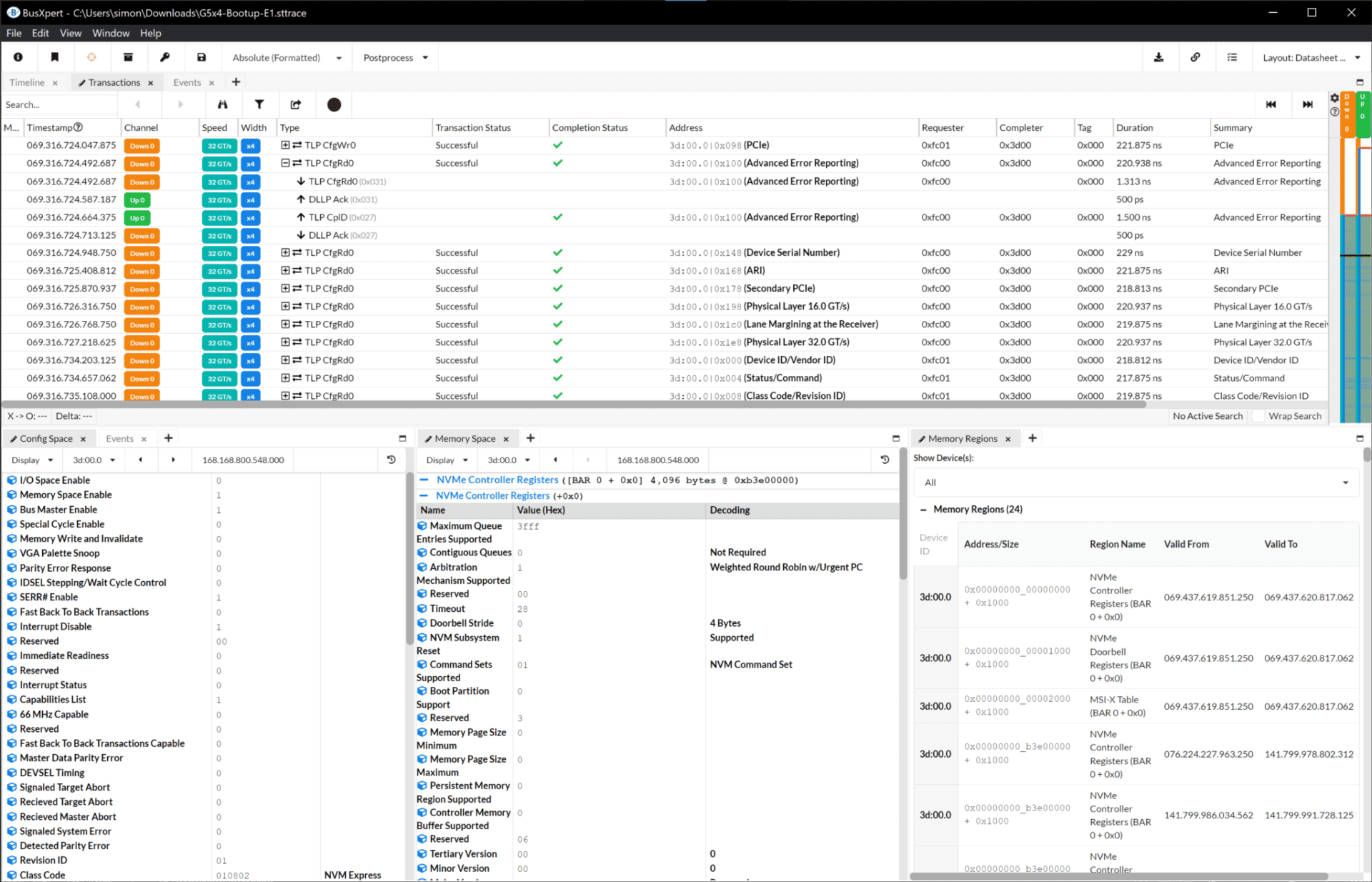Click the link chain icon in the toolbar

click(x=1195, y=57)
